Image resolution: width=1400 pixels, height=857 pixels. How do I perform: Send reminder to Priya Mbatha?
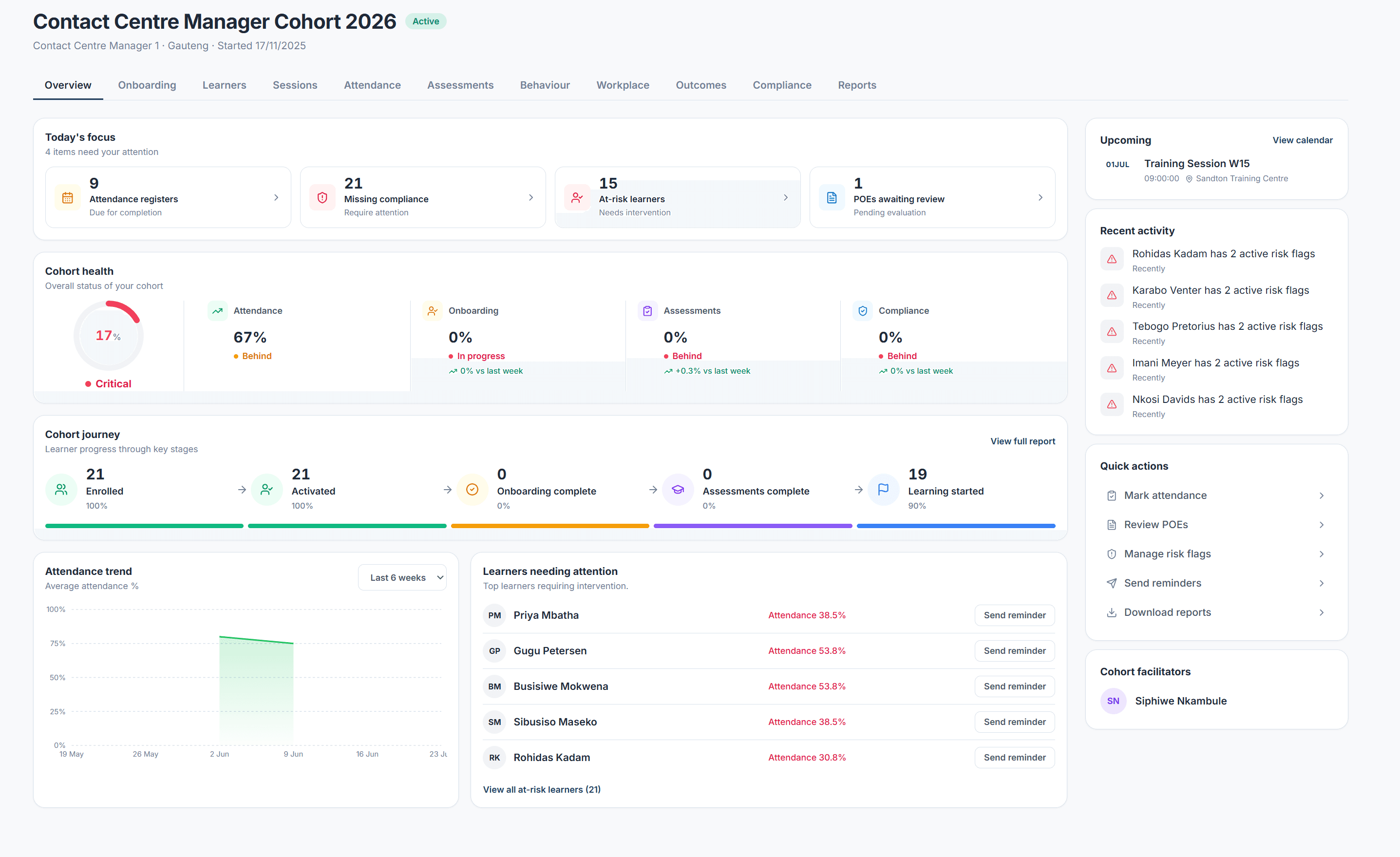pos(1014,615)
